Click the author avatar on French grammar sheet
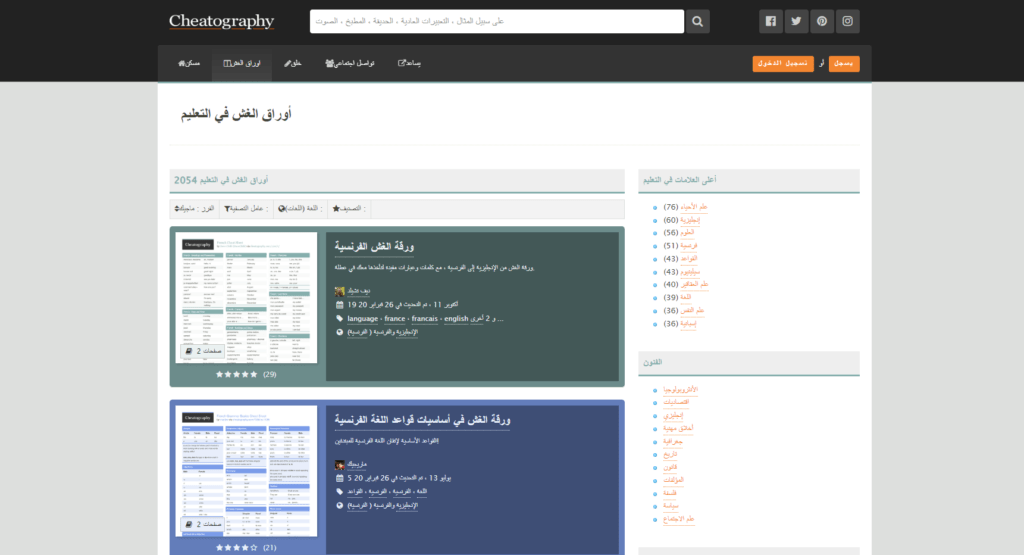This screenshot has width=1024, height=555. click(x=340, y=464)
